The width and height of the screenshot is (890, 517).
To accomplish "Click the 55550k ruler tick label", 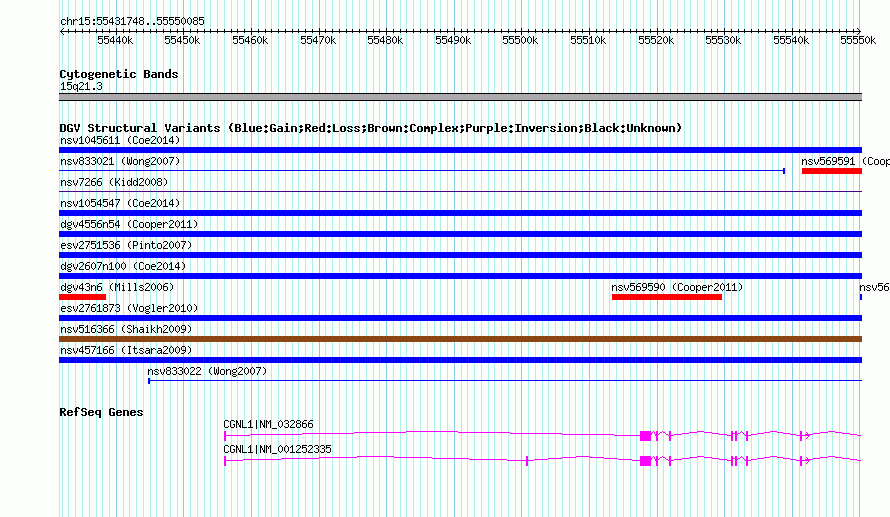I will [x=858, y=40].
